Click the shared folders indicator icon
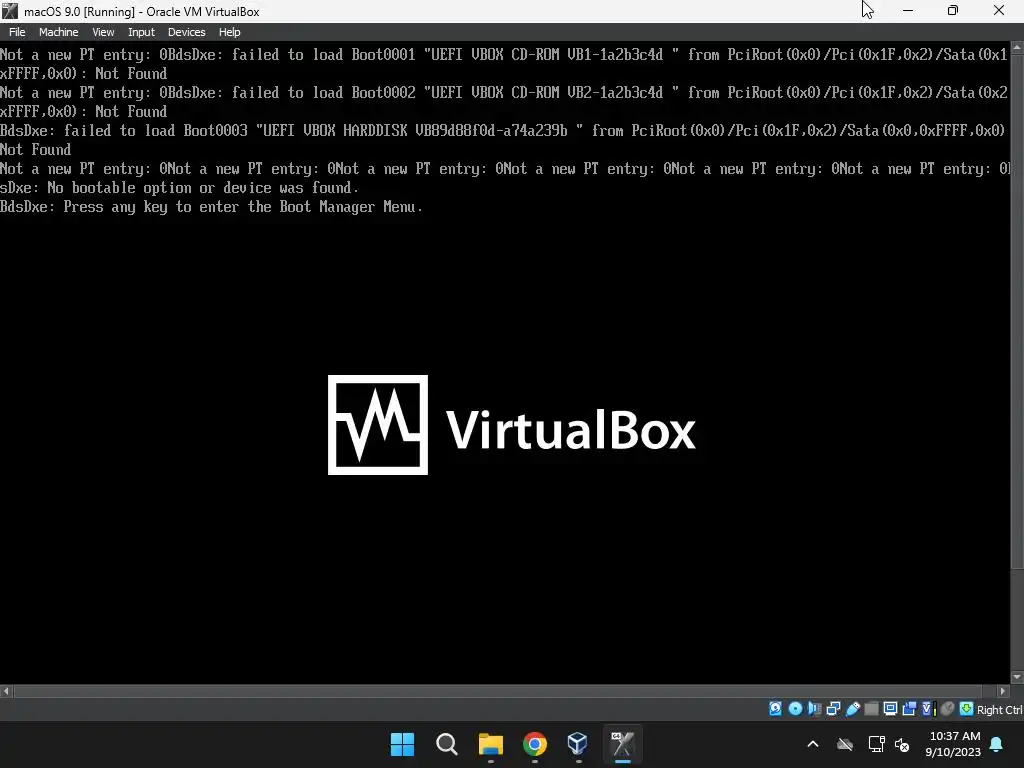1024x768 pixels. (871, 709)
